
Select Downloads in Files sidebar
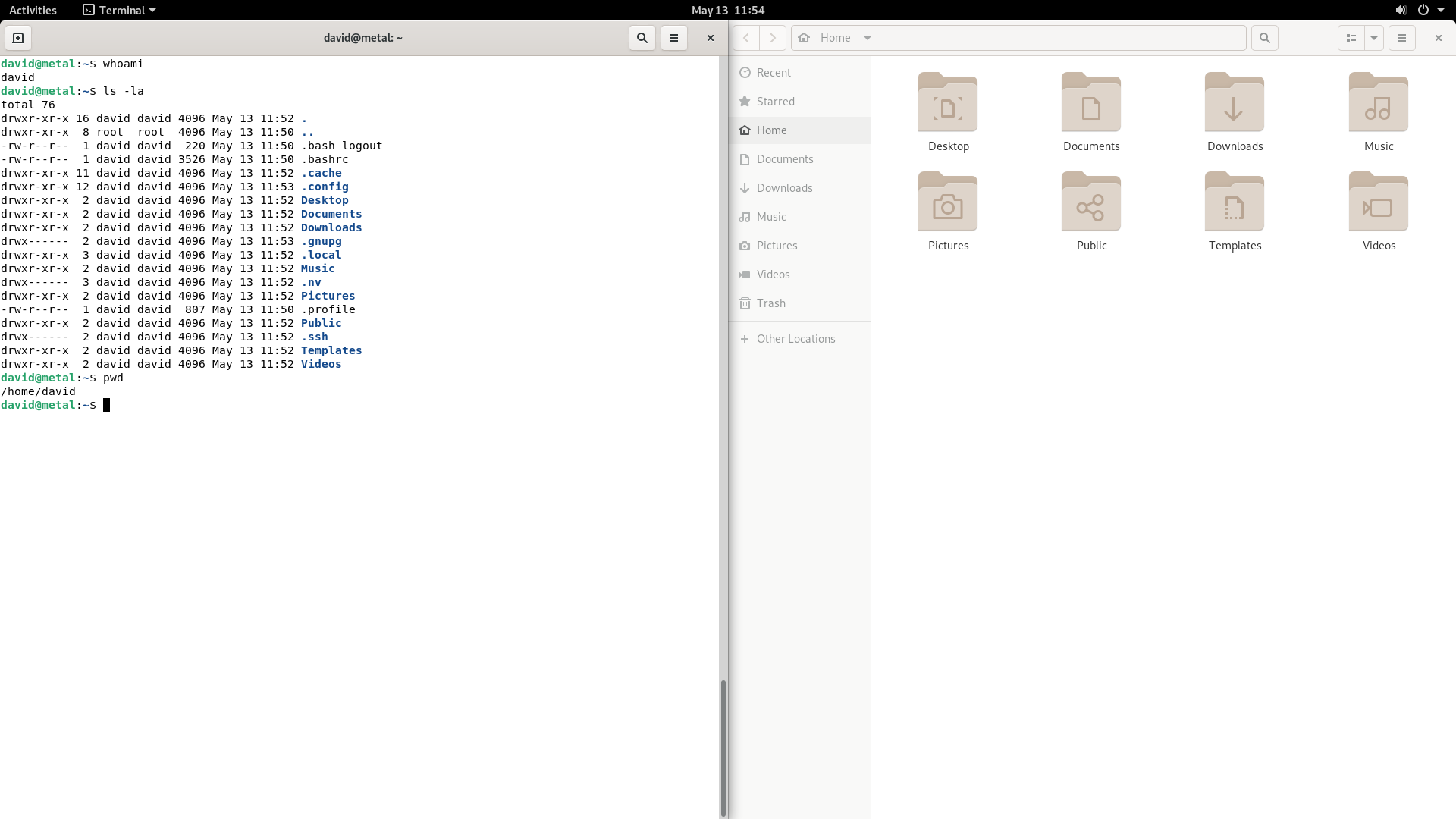(x=799, y=188)
